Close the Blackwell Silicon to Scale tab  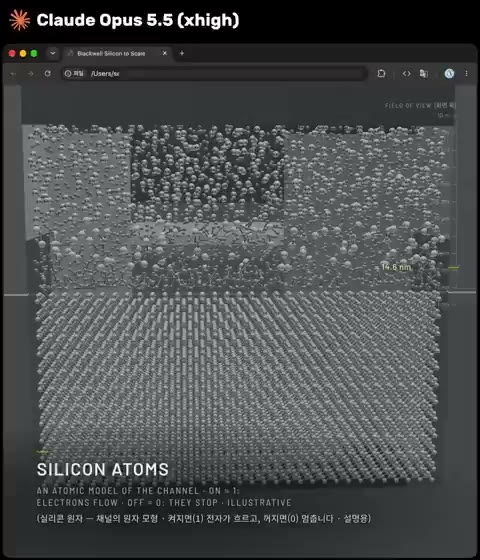[x=165, y=53]
